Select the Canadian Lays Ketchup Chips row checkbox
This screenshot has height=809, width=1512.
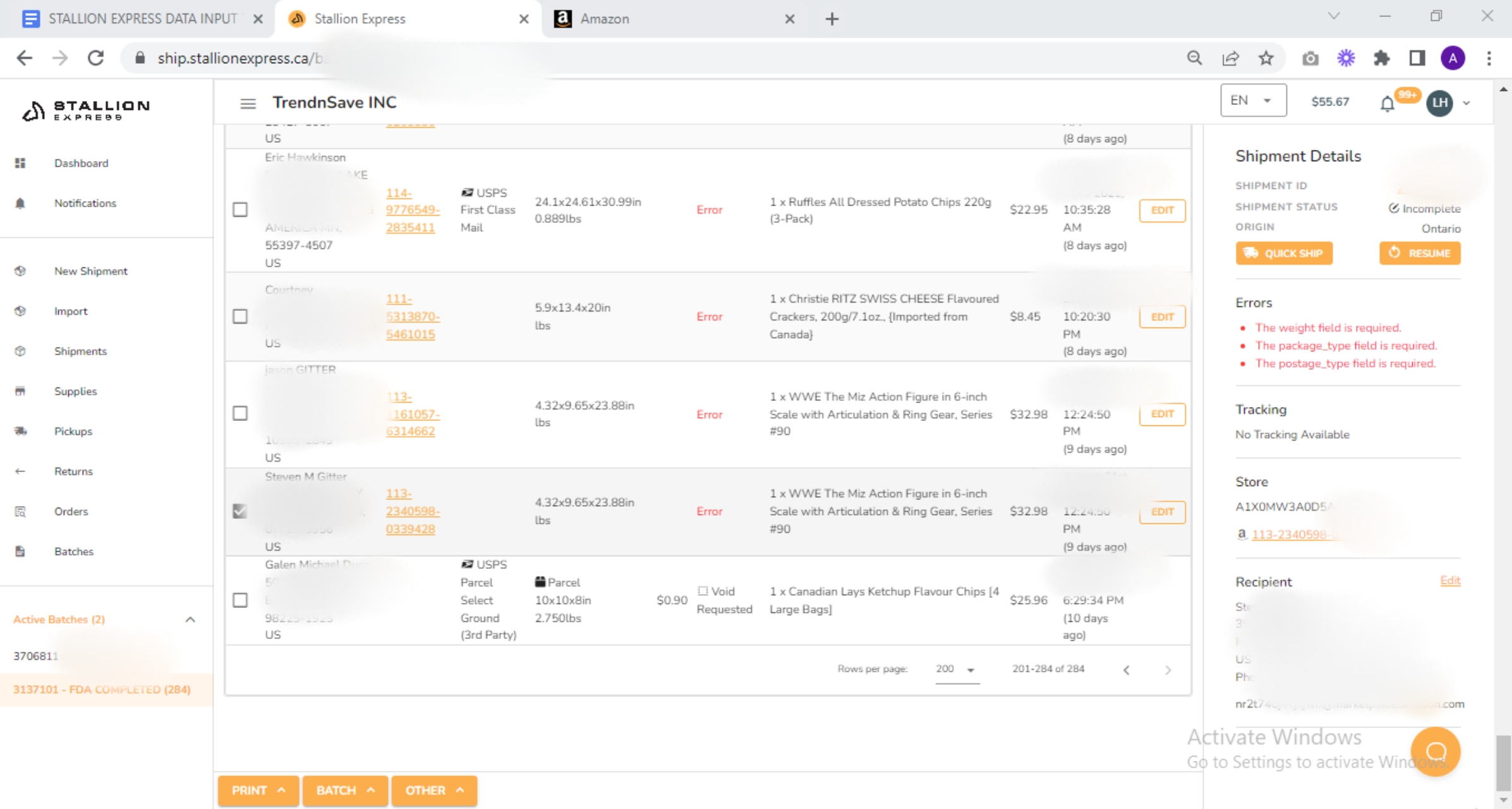pyautogui.click(x=240, y=600)
